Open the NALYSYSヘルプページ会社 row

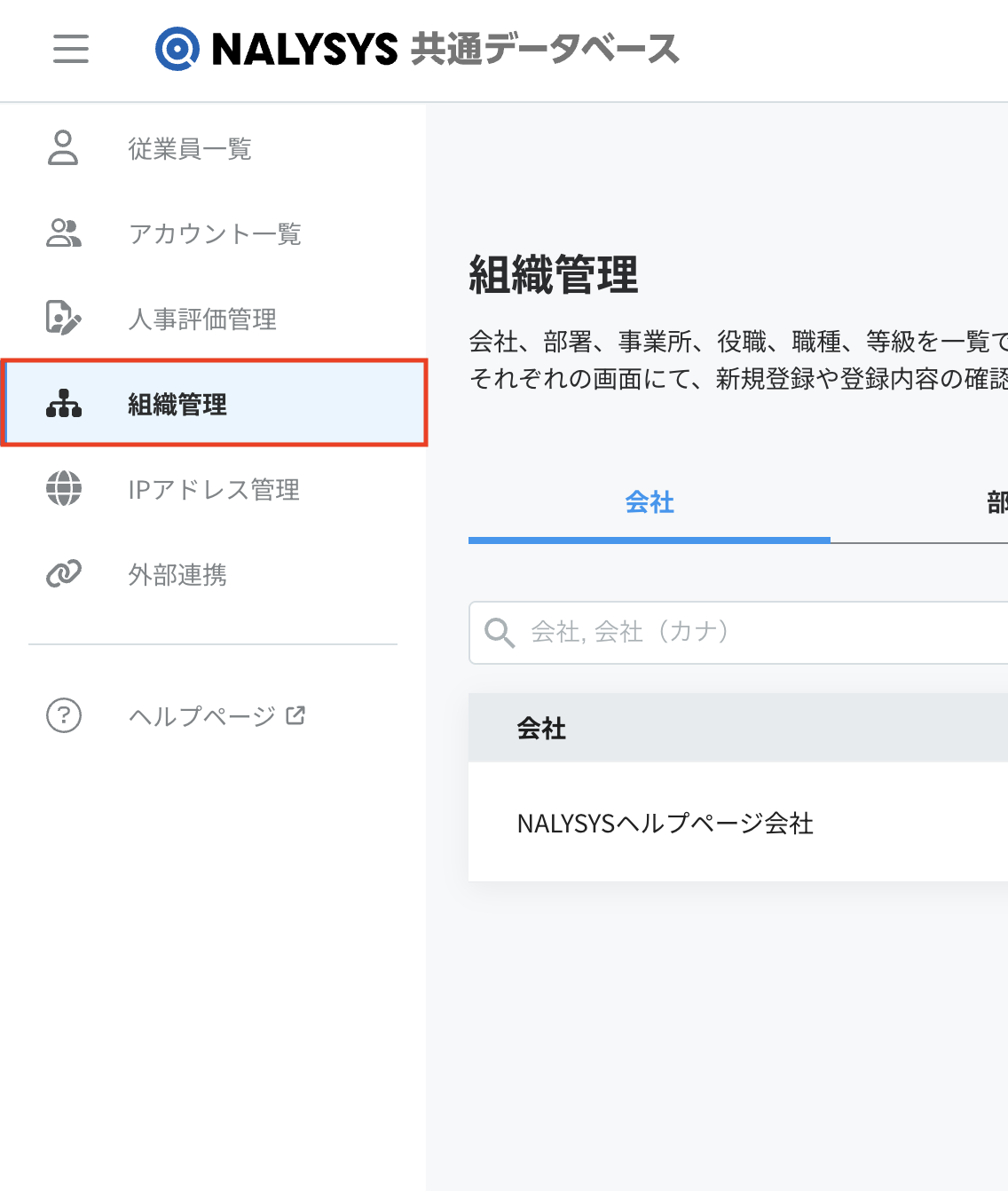pyautogui.click(x=665, y=824)
